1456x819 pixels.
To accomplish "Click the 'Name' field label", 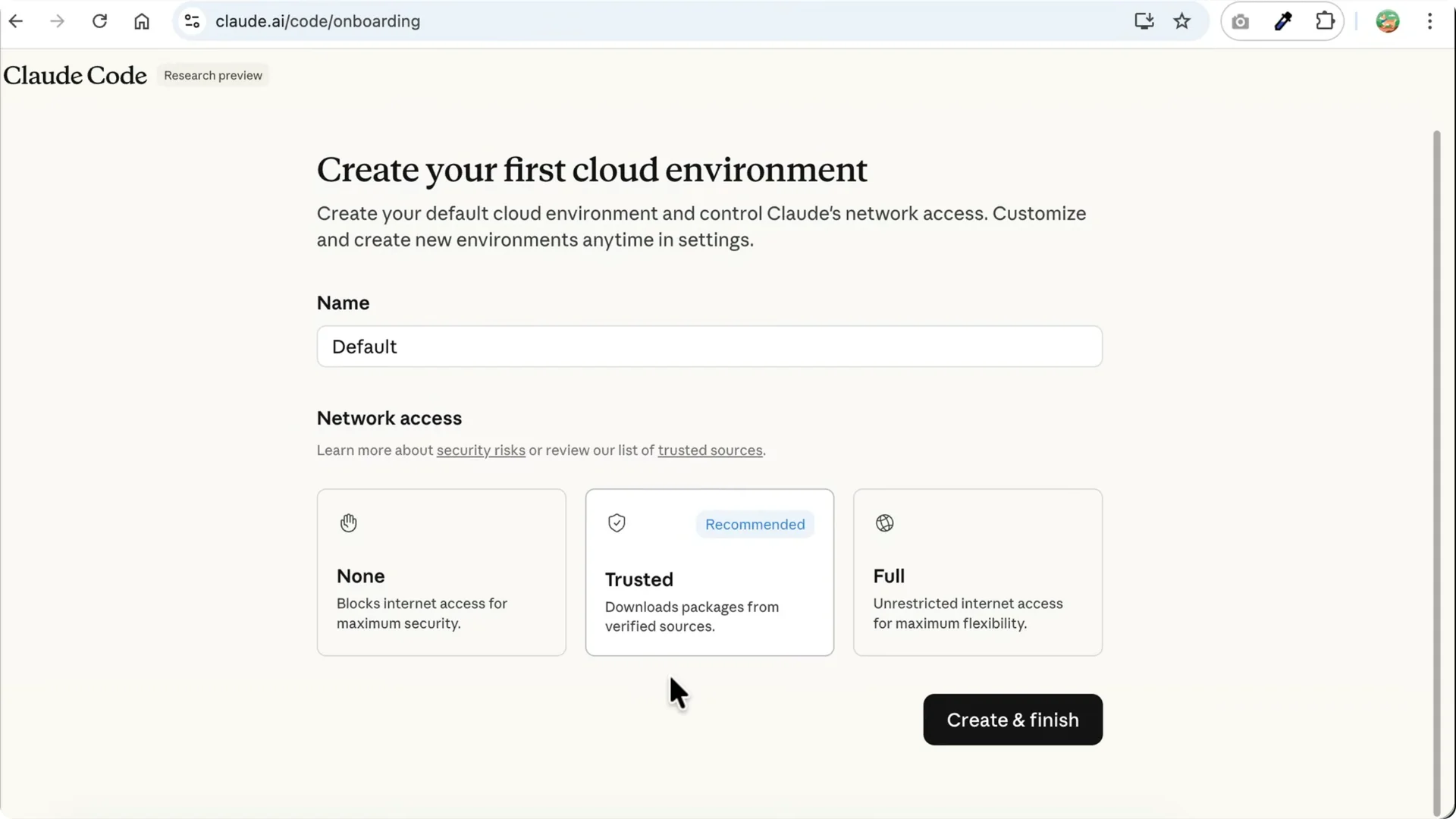I will [343, 303].
